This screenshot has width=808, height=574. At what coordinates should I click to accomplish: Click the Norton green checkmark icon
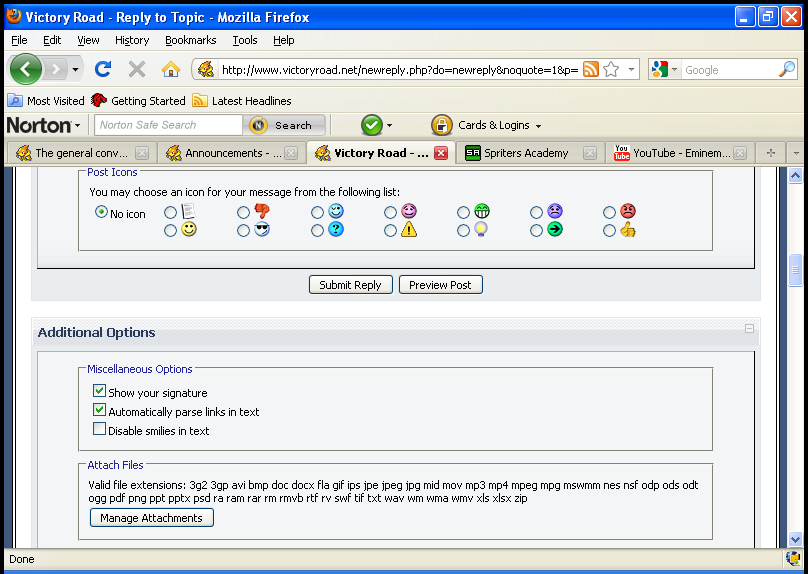(x=371, y=125)
